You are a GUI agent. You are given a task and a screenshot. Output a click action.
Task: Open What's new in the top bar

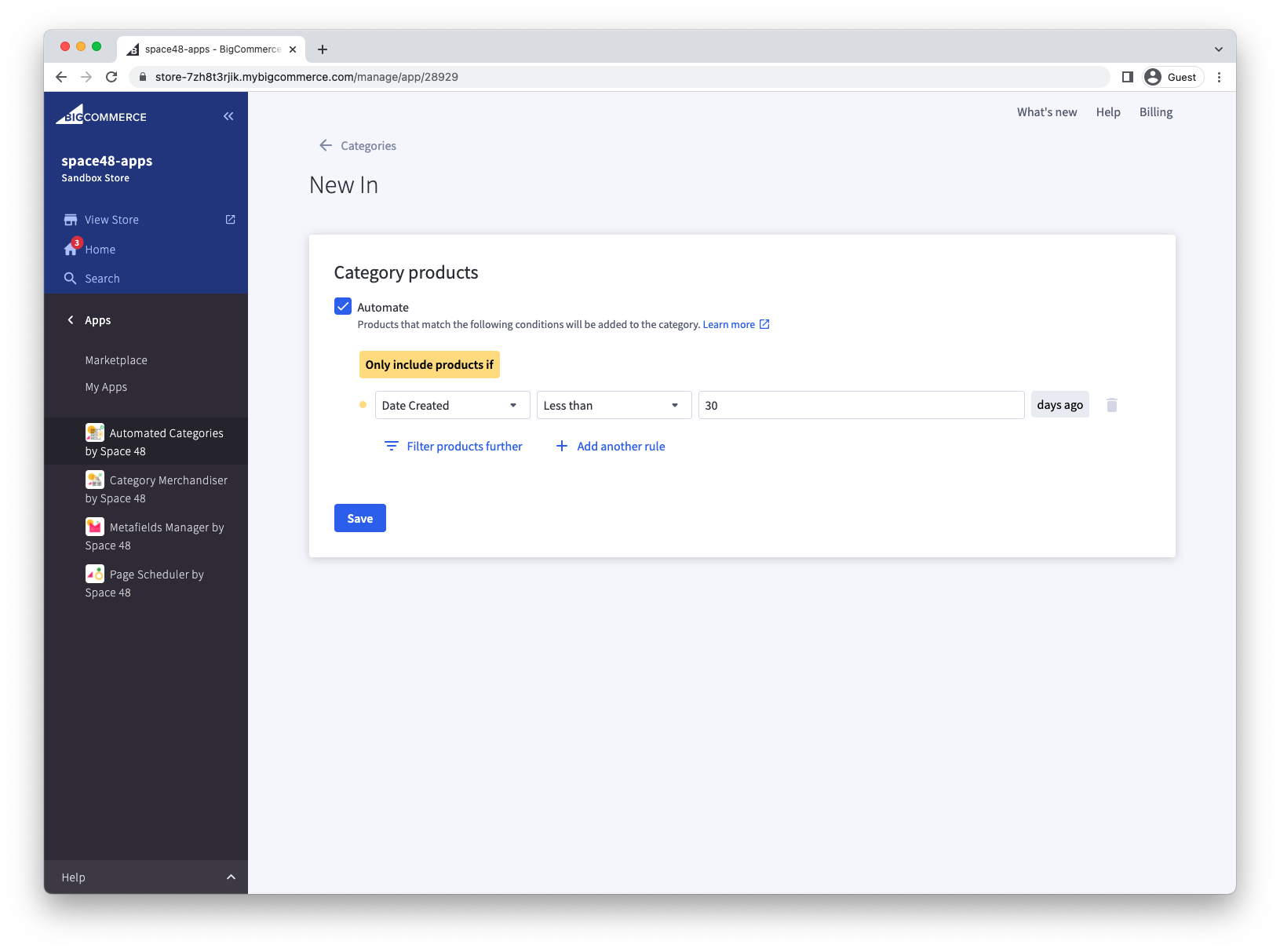point(1047,112)
